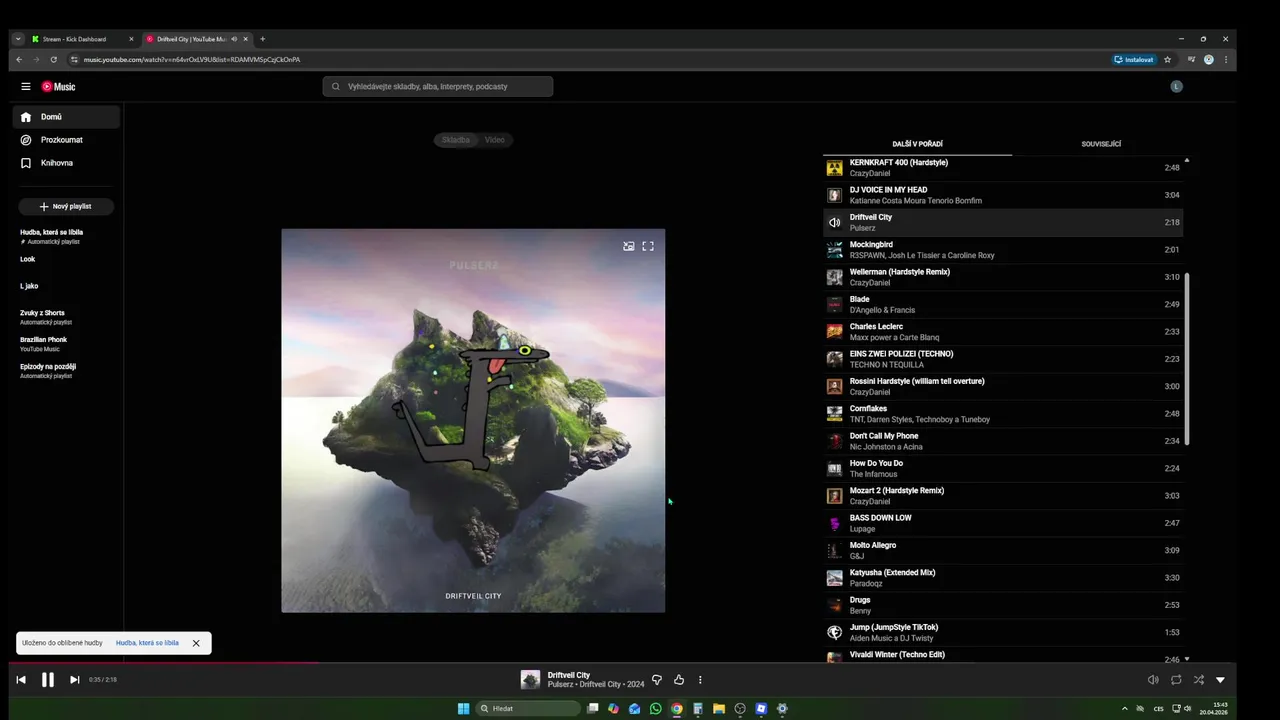Play Mockingbird from the queue
1280x720 pixels.
point(1003,250)
